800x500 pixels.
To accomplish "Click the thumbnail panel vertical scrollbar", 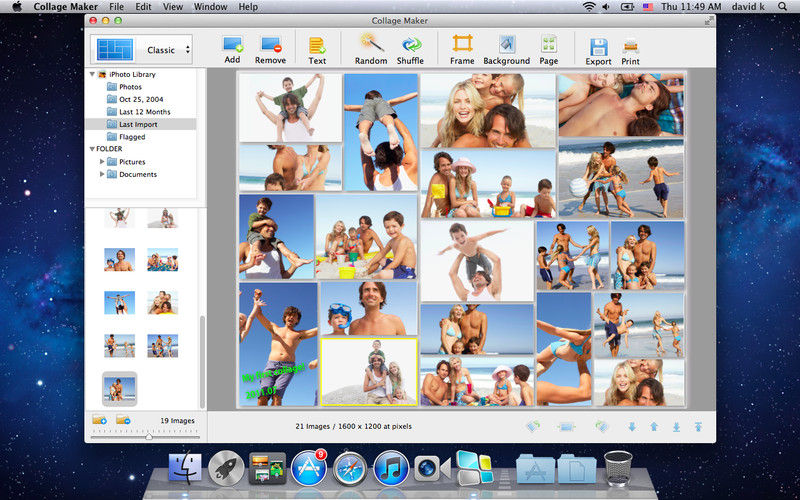I will click(203, 361).
